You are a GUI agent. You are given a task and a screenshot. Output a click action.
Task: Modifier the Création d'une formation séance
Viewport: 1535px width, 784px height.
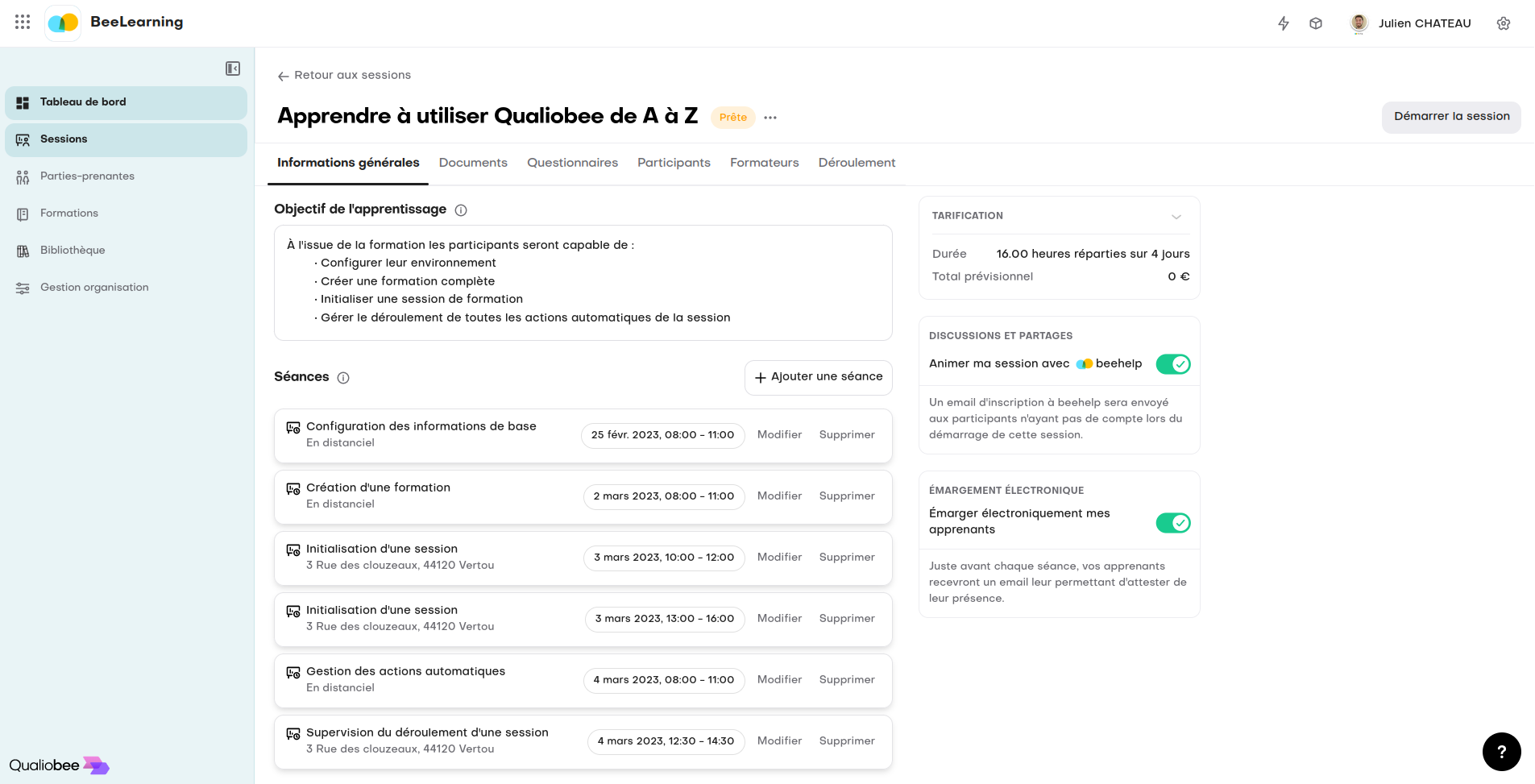tap(779, 496)
